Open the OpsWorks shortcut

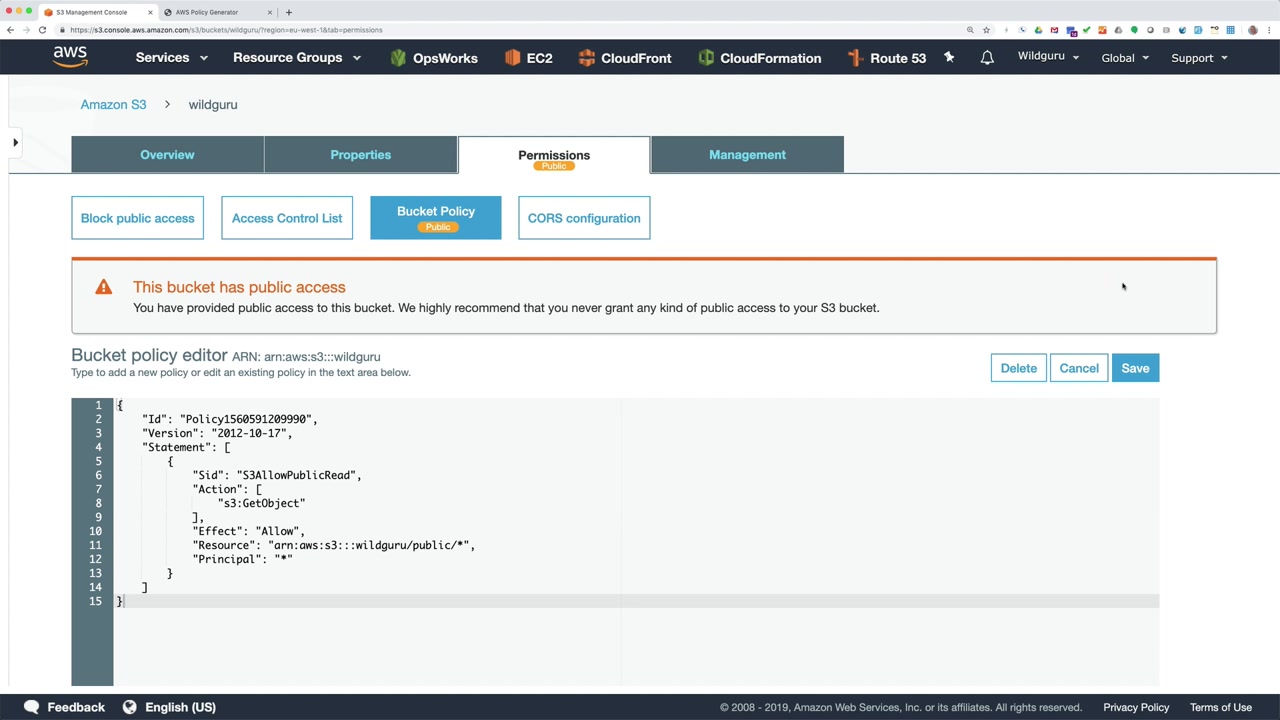tap(433, 58)
